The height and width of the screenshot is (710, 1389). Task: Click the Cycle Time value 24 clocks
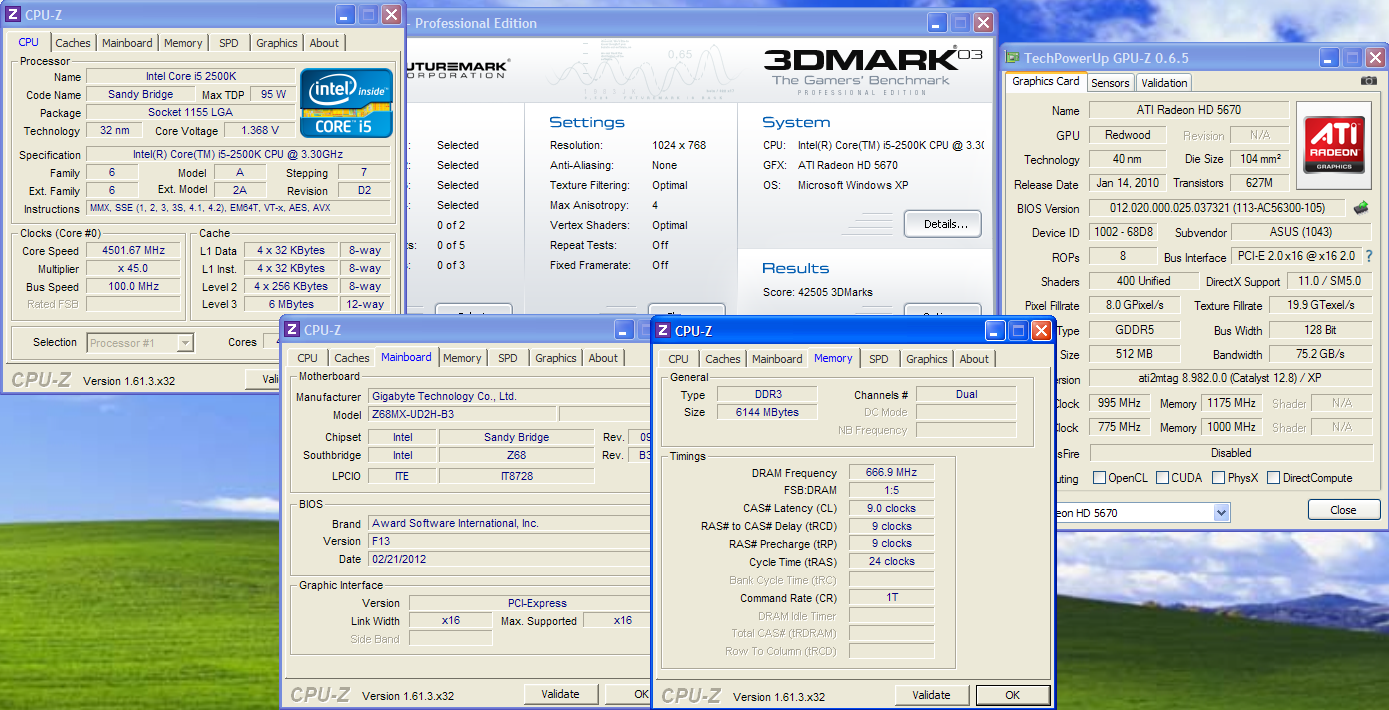click(x=891, y=562)
